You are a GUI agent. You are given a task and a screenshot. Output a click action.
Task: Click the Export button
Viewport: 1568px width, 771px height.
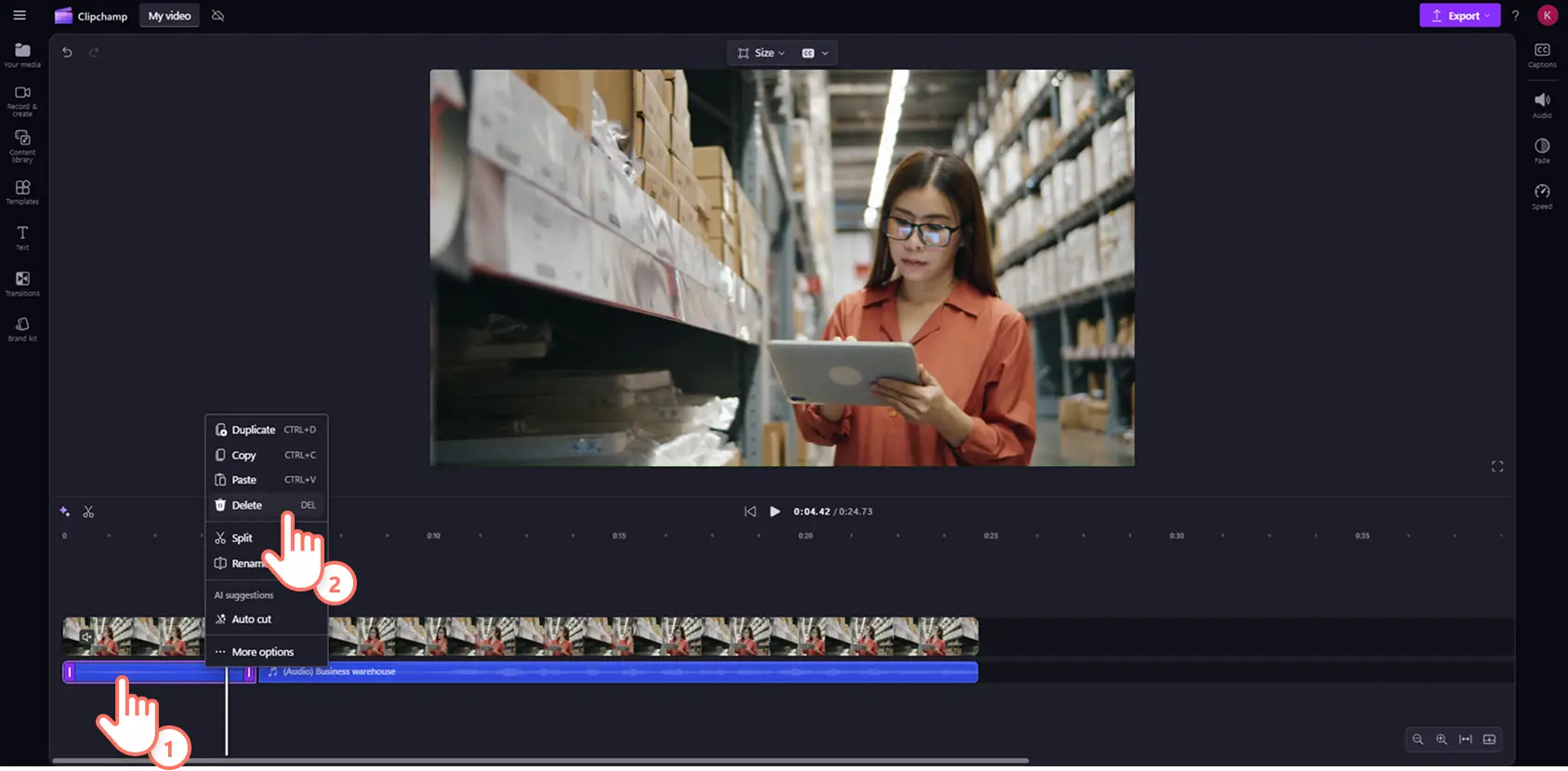pyautogui.click(x=1459, y=16)
